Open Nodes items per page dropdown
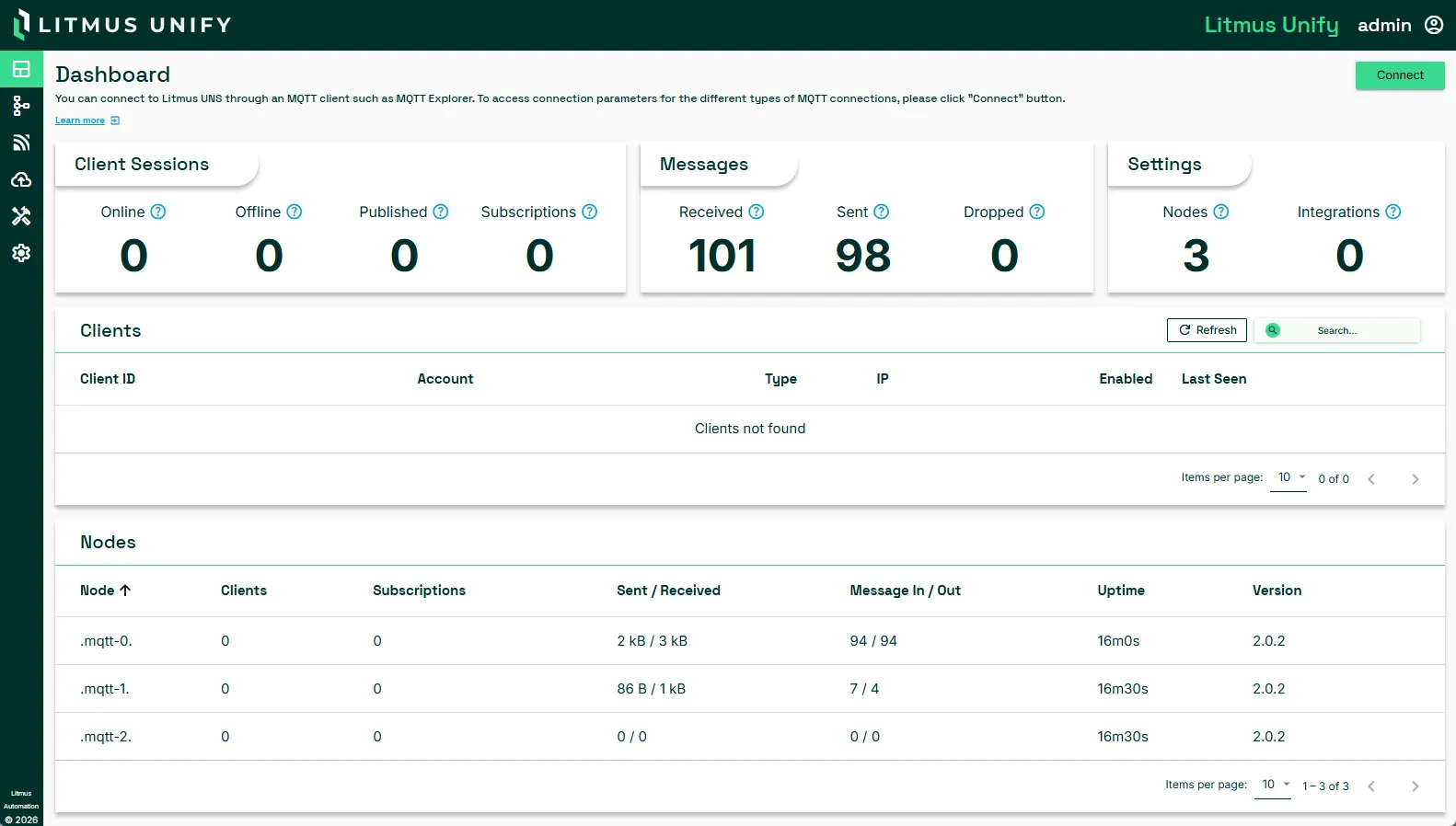1456x826 pixels. point(1273,786)
